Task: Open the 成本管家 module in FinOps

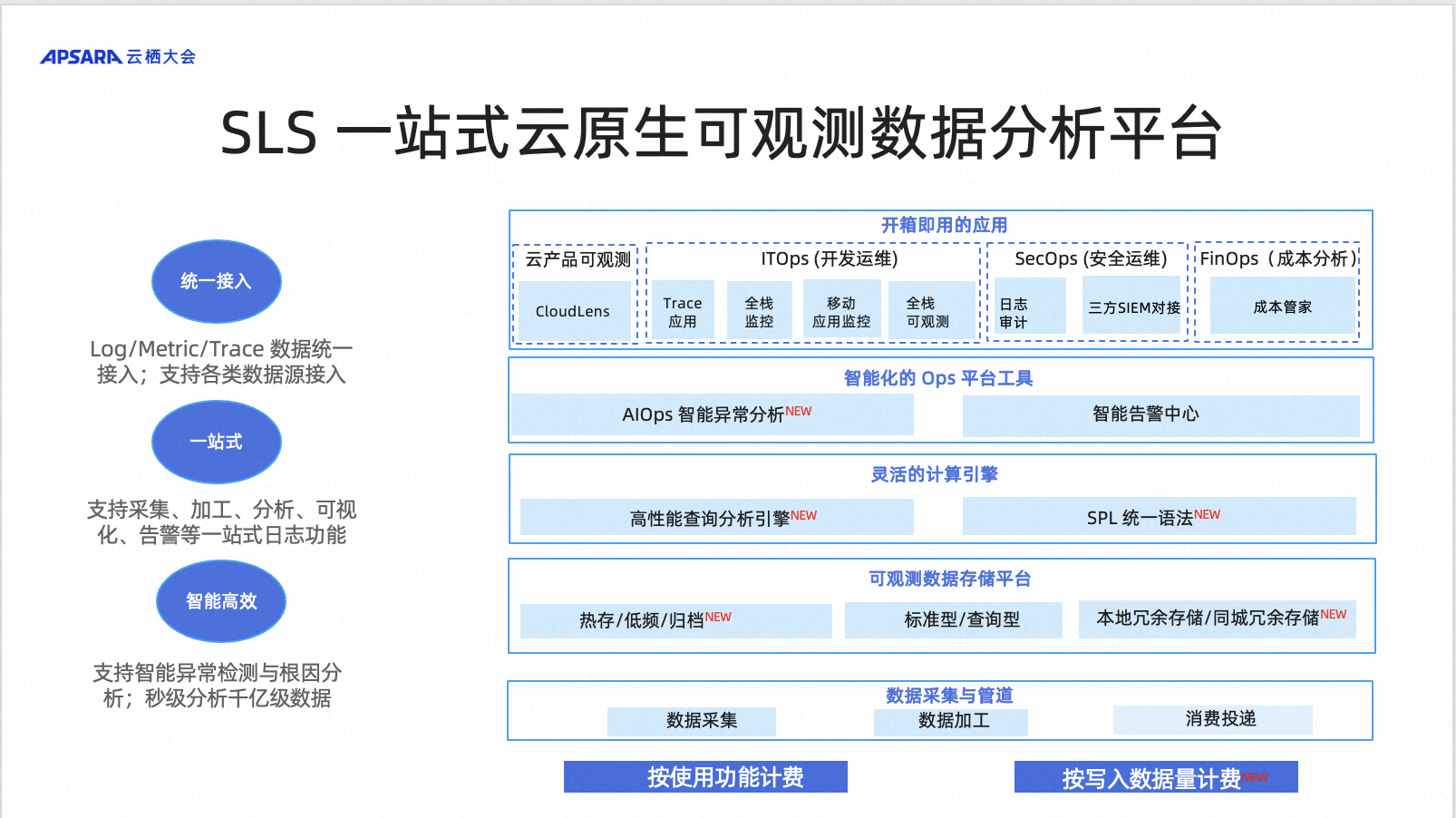Action: point(1282,306)
